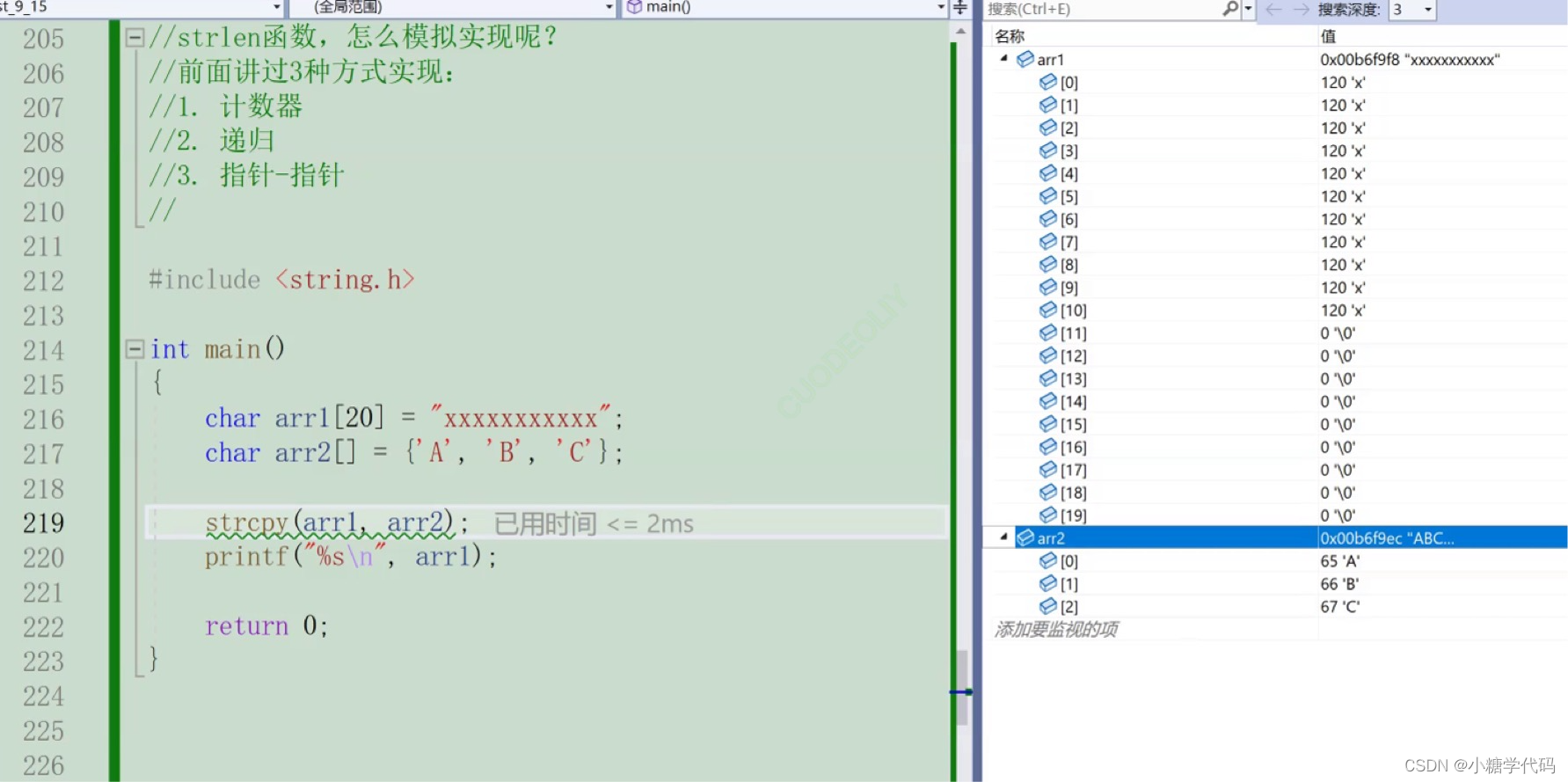Click the cube icon of arr1 element [10]
Viewport: 1568px width, 782px height.
[1048, 310]
